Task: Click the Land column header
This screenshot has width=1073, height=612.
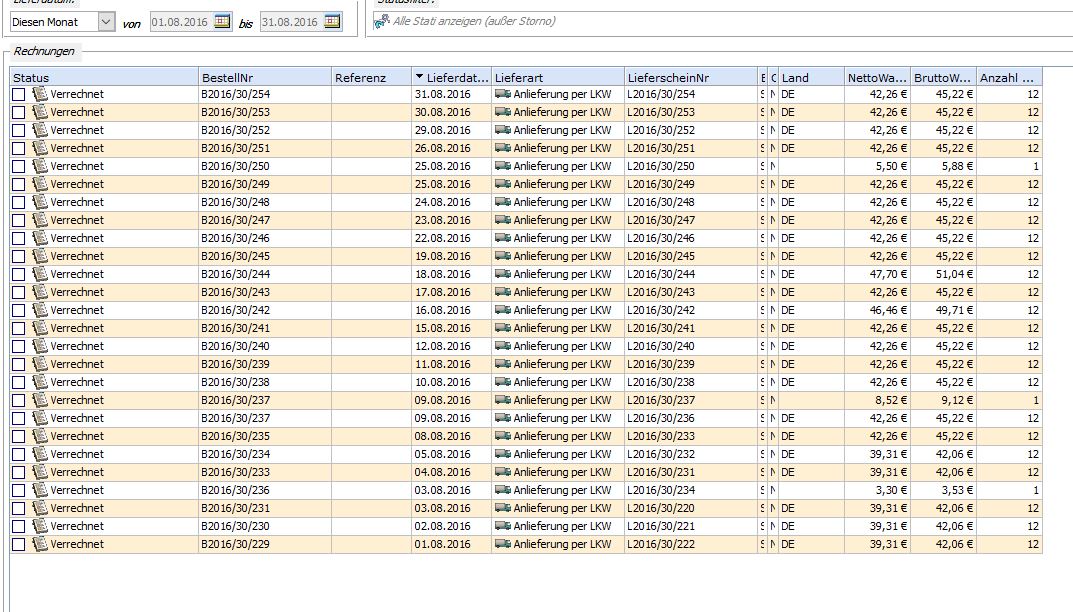Action: tap(810, 77)
